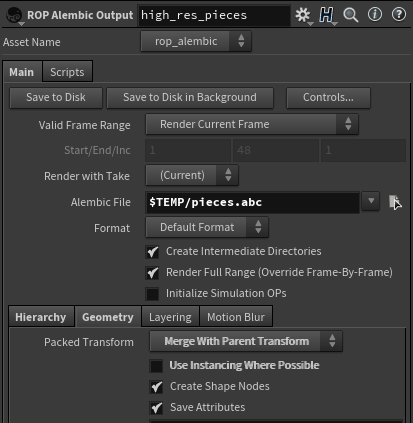The height and width of the screenshot is (423, 413).
Task: Open the node help question icon
Action: (398, 15)
